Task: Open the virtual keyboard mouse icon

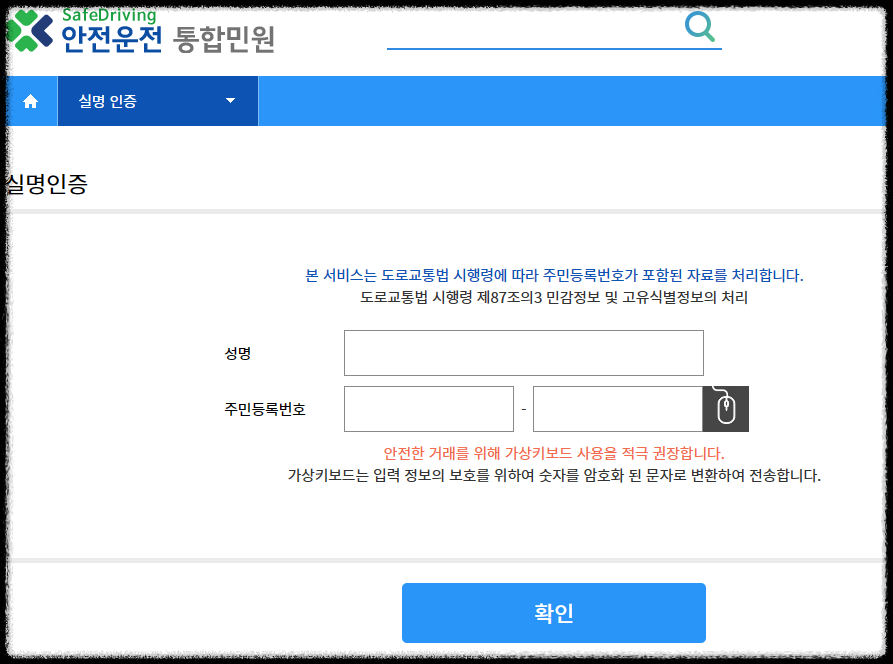Action: pyautogui.click(x=726, y=409)
